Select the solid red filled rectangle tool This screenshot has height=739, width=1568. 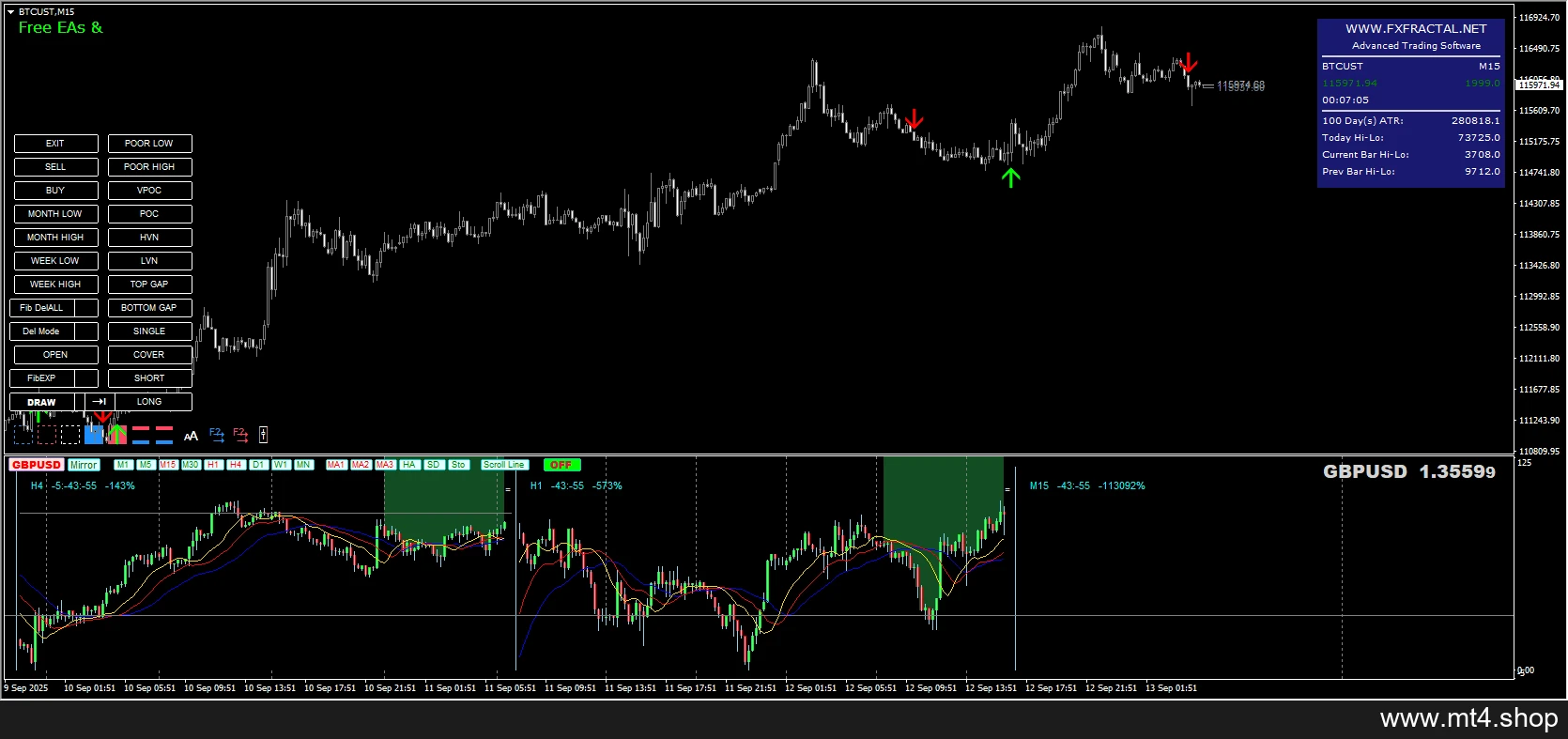[117, 435]
